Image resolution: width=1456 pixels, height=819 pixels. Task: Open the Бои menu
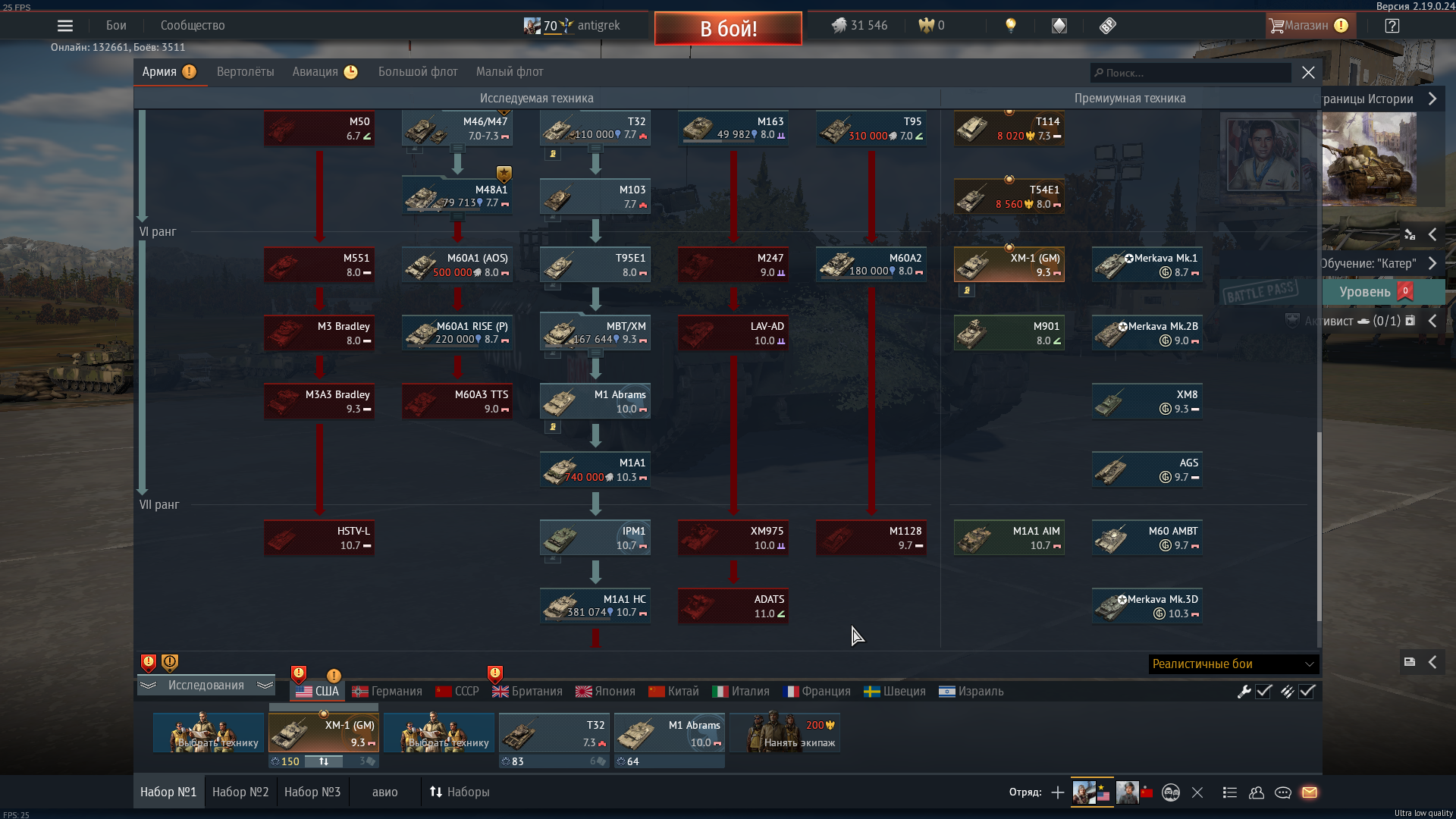(116, 26)
